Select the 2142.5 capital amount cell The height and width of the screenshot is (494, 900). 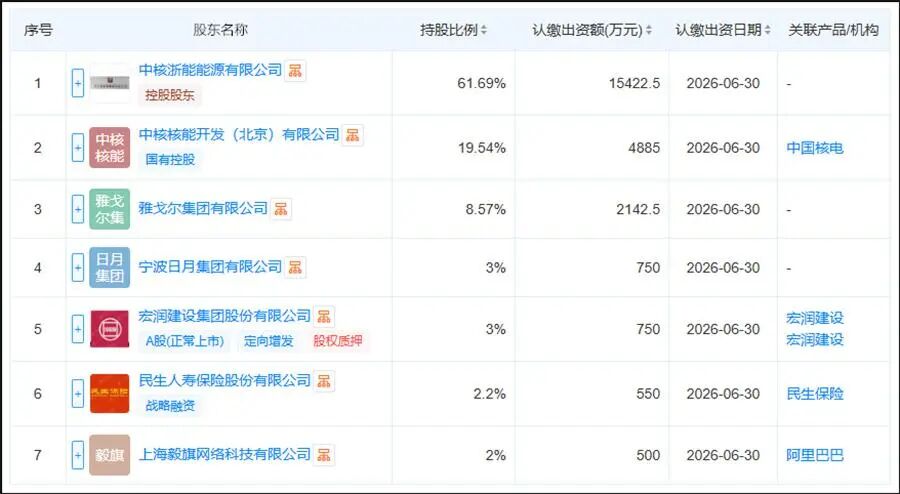pyautogui.click(x=638, y=209)
